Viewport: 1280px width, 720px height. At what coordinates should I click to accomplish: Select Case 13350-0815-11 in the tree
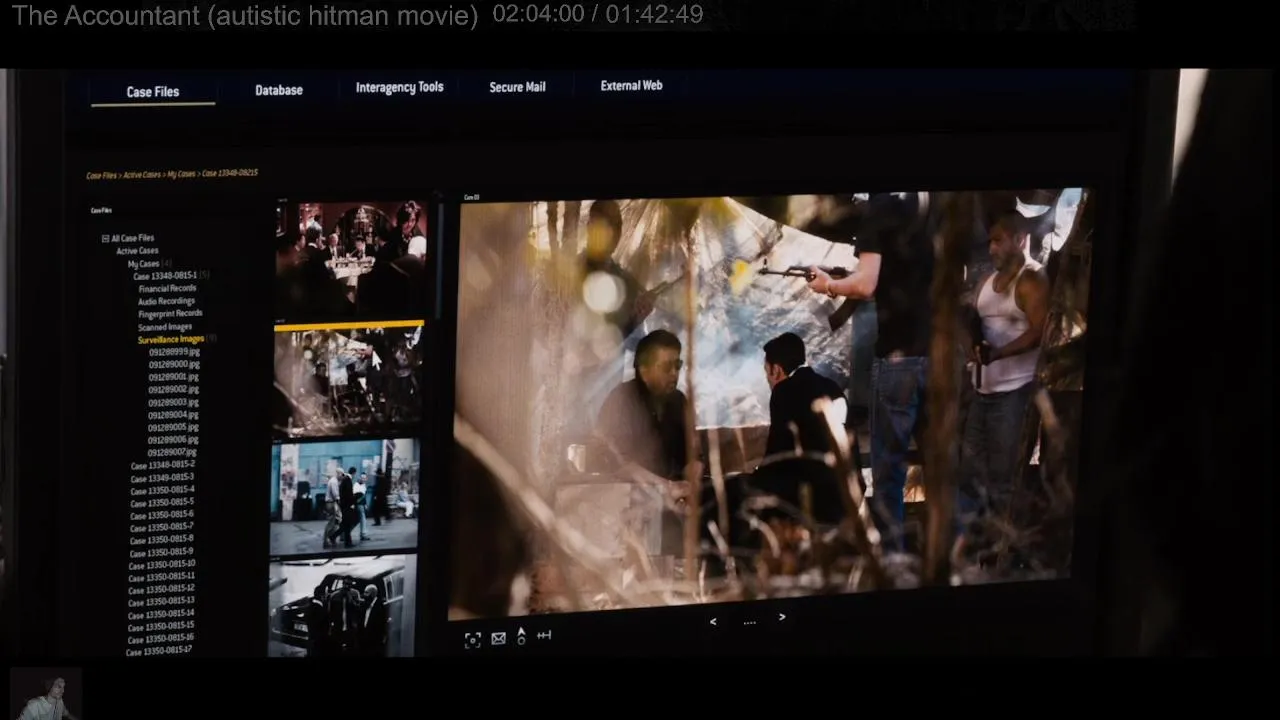coord(162,577)
